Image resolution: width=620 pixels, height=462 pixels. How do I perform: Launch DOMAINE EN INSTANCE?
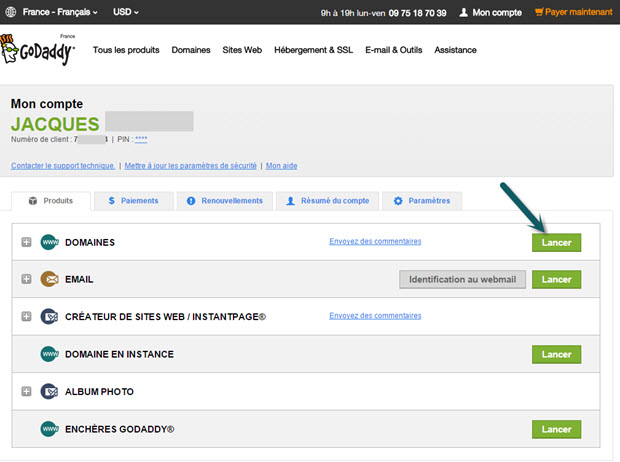556,354
